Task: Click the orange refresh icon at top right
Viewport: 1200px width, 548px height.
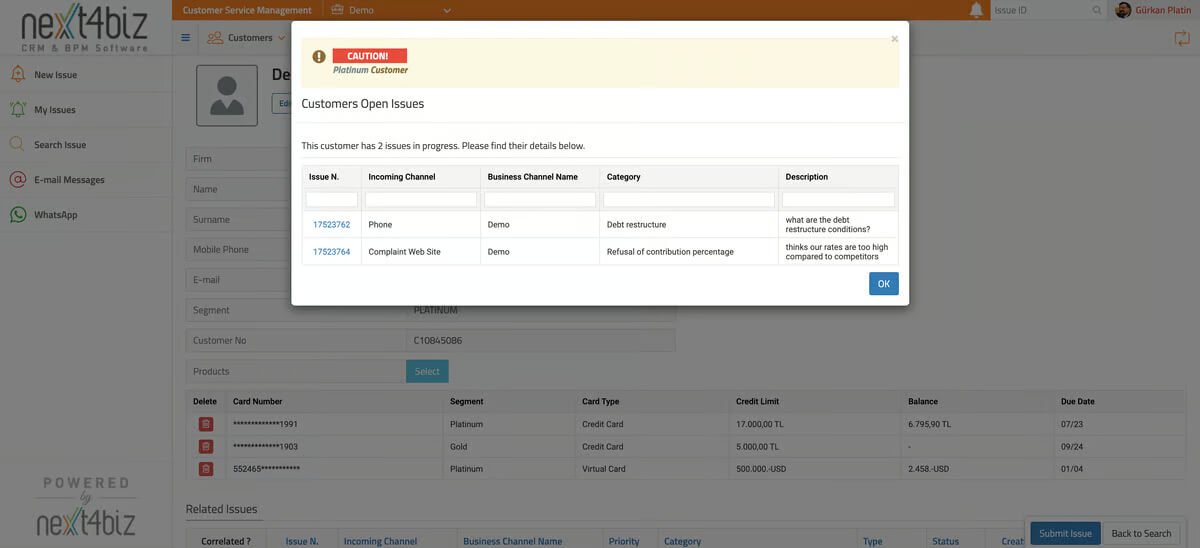Action: pos(1182,38)
